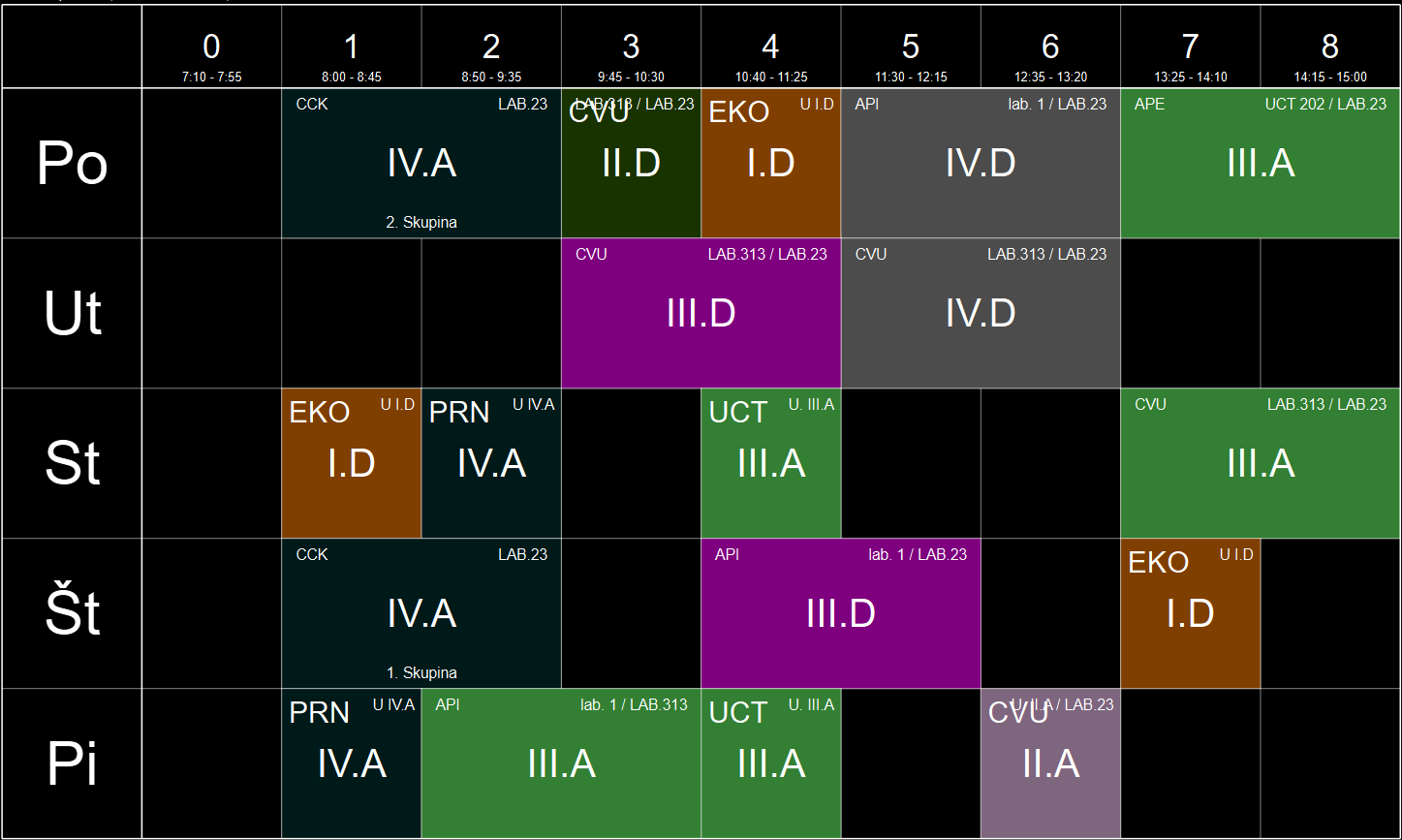
Task: Click the Monday CCK lesson for 2. Skupina
Action: point(421,163)
